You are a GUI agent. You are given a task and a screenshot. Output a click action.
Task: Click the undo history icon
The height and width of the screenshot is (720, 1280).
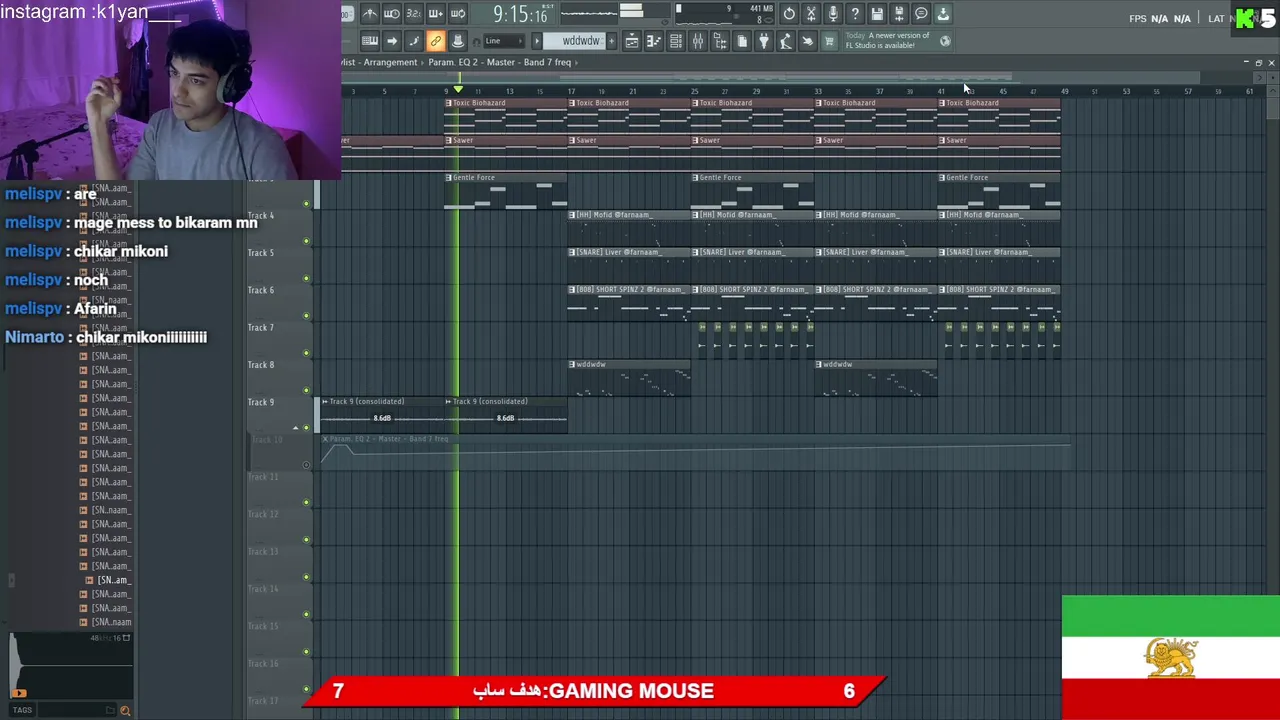pyautogui.click(x=789, y=14)
